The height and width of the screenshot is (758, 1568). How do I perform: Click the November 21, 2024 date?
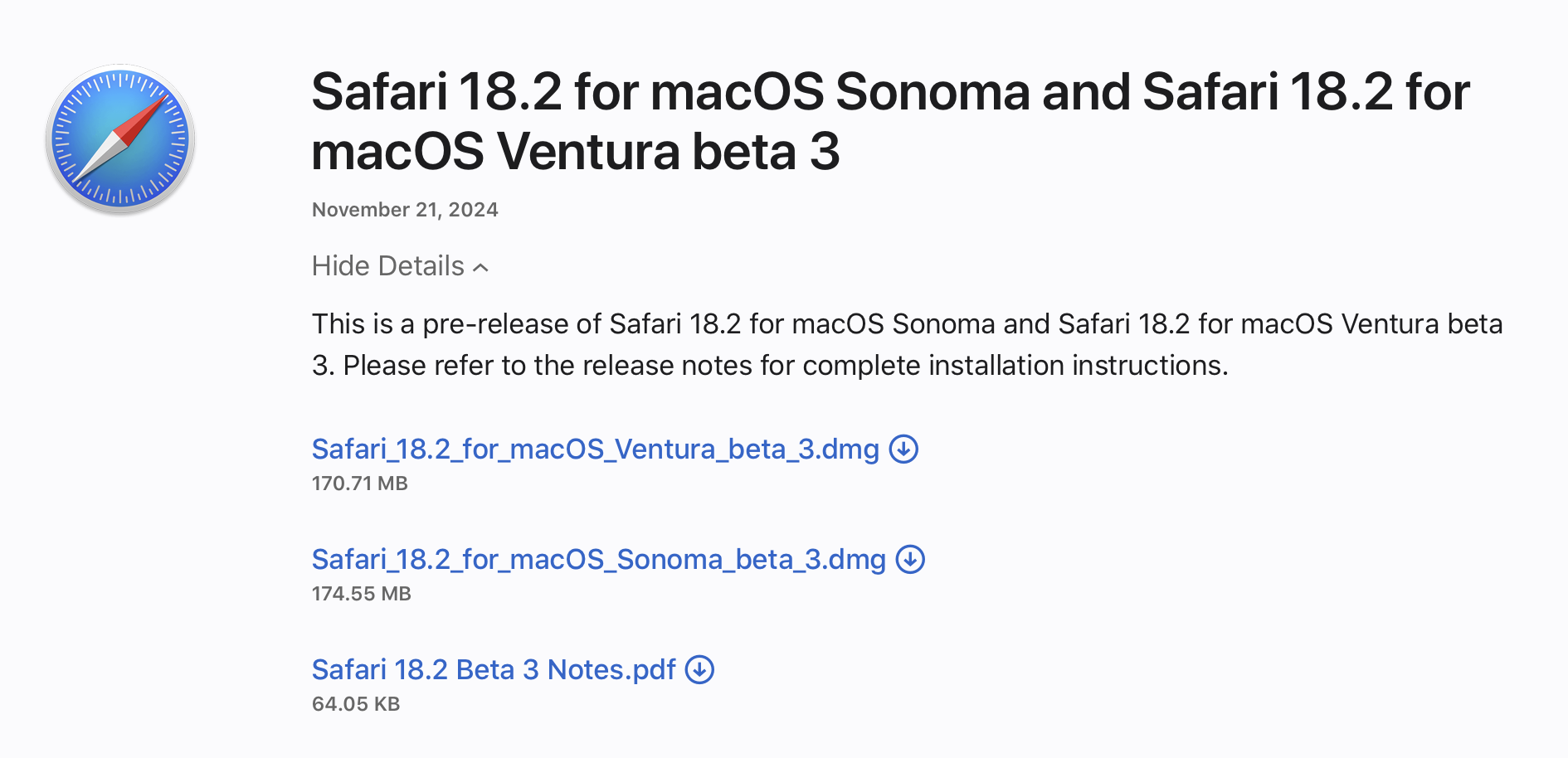[x=405, y=210]
